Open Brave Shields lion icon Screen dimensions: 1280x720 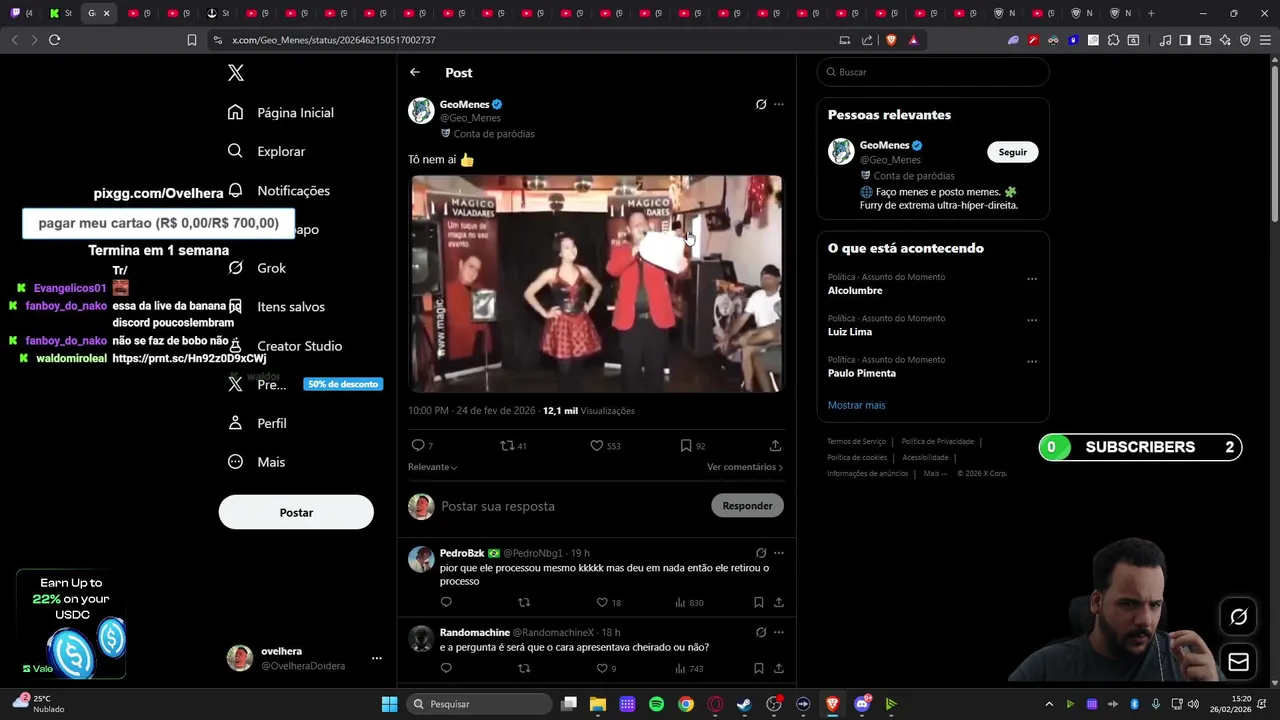point(891,40)
